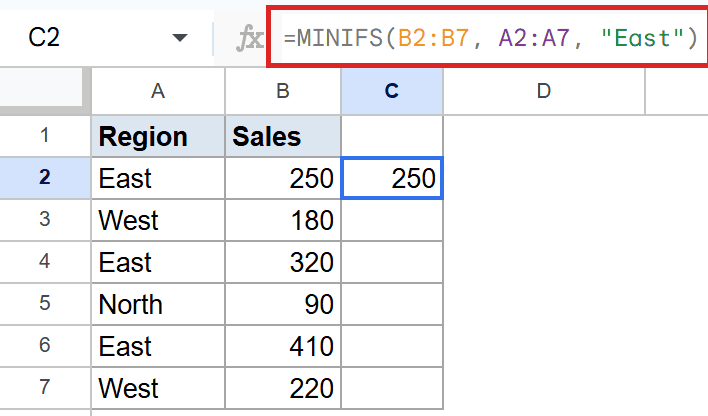Screen dimensions: 708x416
Task: Select cell A4 containing East
Action: tap(158, 262)
